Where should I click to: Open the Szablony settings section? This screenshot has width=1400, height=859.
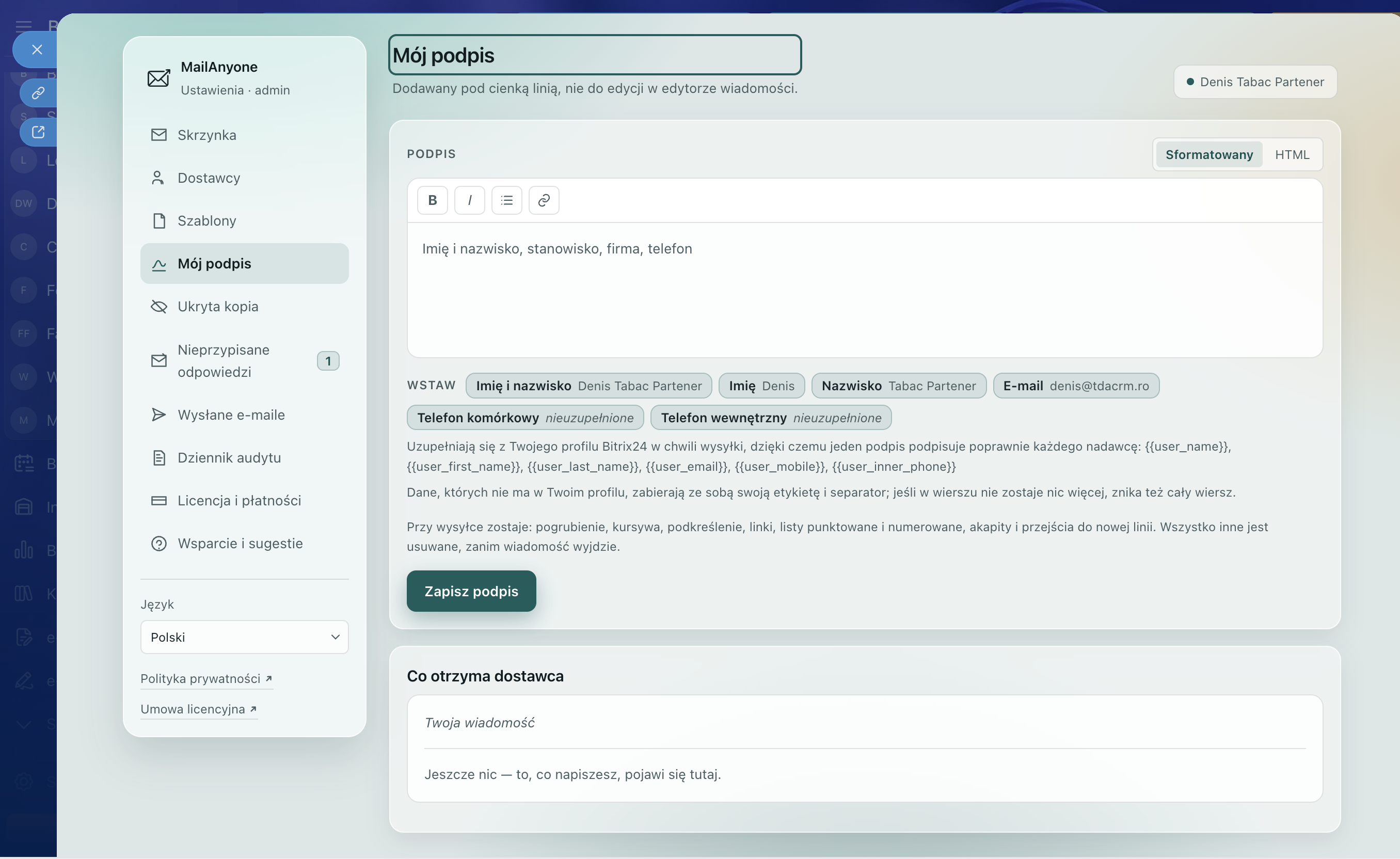pyautogui.click(x=244, y=220)
